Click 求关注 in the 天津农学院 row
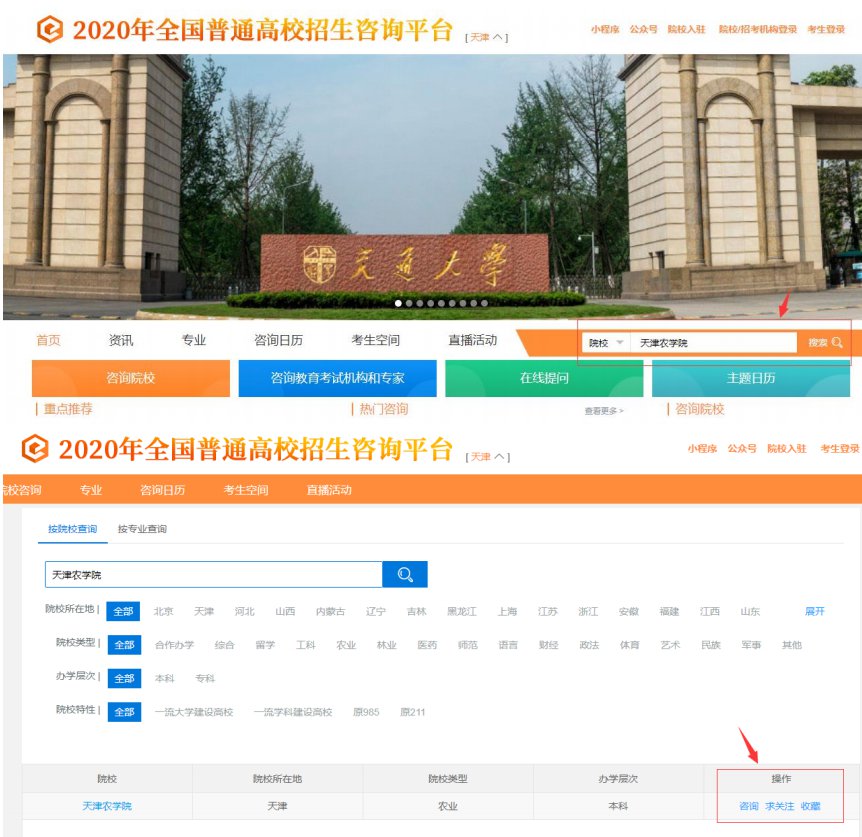 tap(780, 806)
